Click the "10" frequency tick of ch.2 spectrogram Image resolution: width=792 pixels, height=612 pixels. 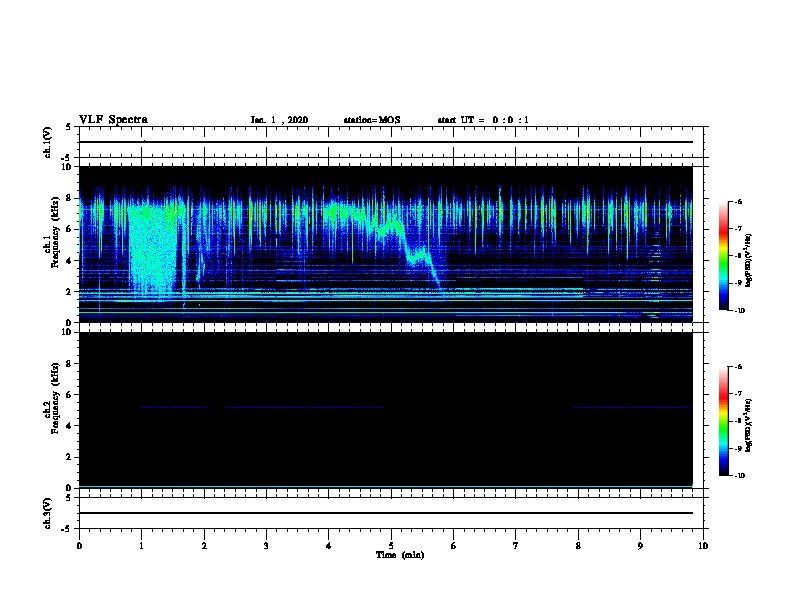click(x=67, y=332)
